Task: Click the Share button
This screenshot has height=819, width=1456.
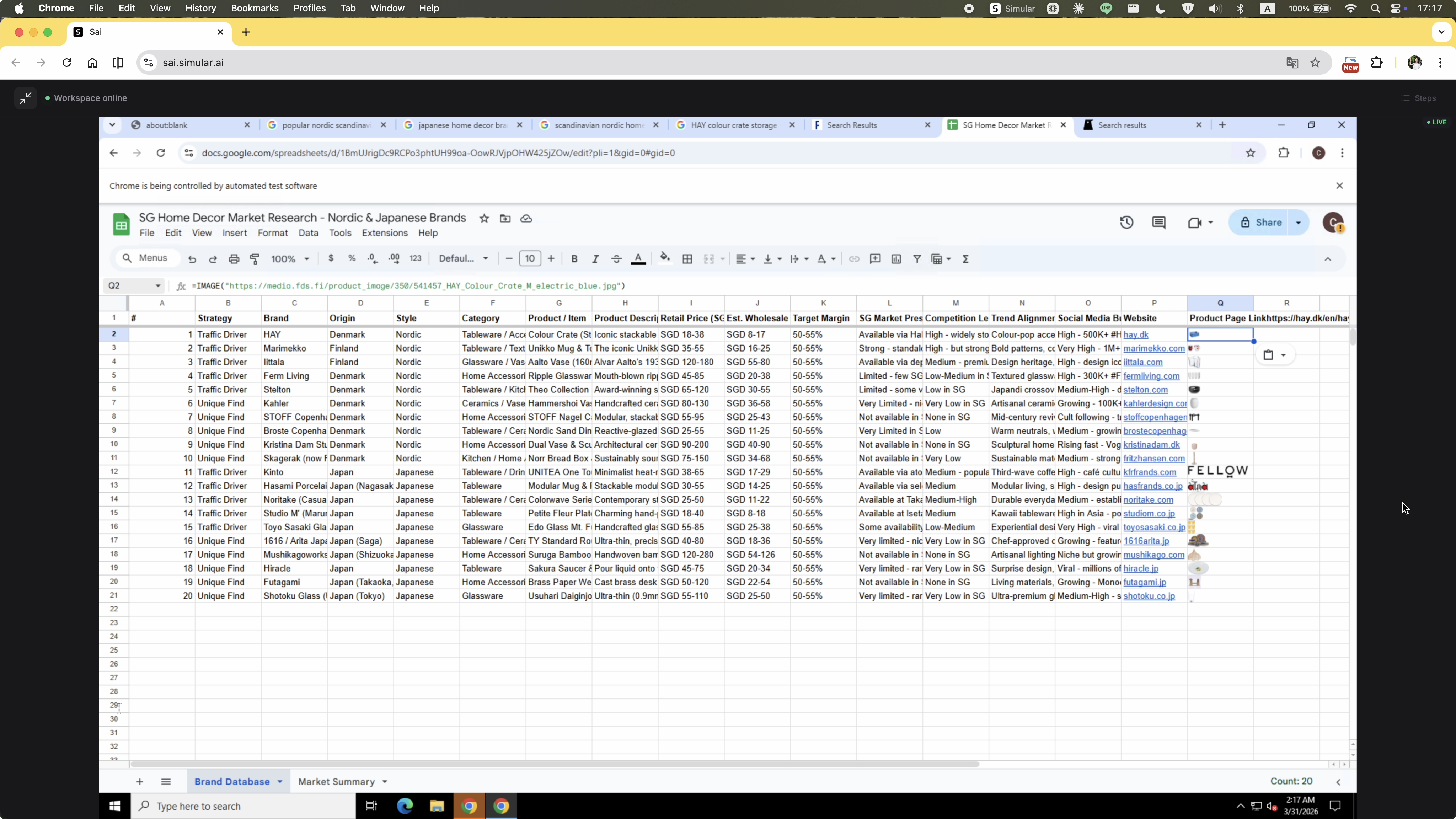Action: [1266, 222]
